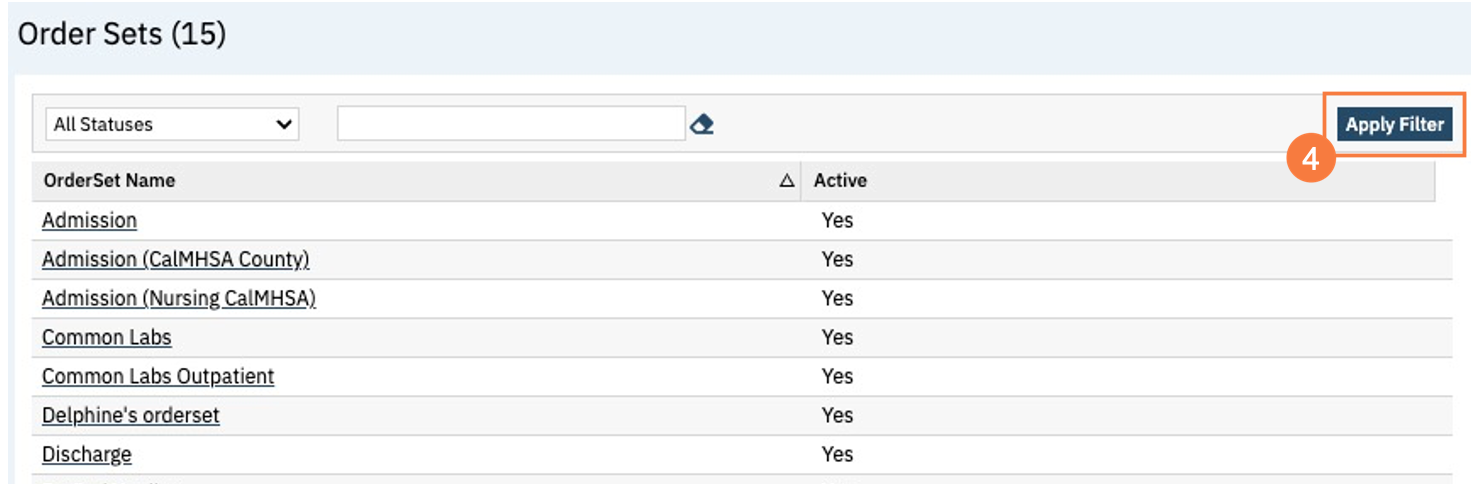Click the eraser icon to clear the filter
This screenshot has height=484, width=1471.
coord(702,125)
